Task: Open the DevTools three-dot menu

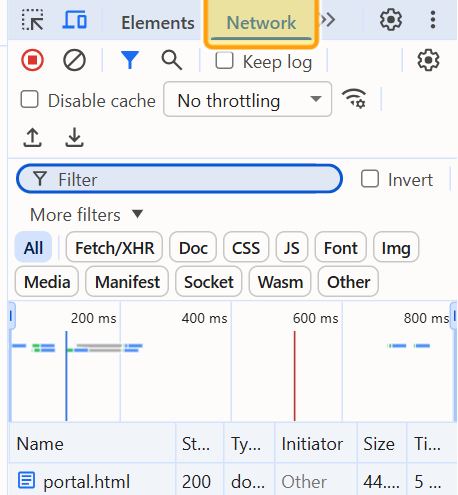Action: [x=433, y=20]
